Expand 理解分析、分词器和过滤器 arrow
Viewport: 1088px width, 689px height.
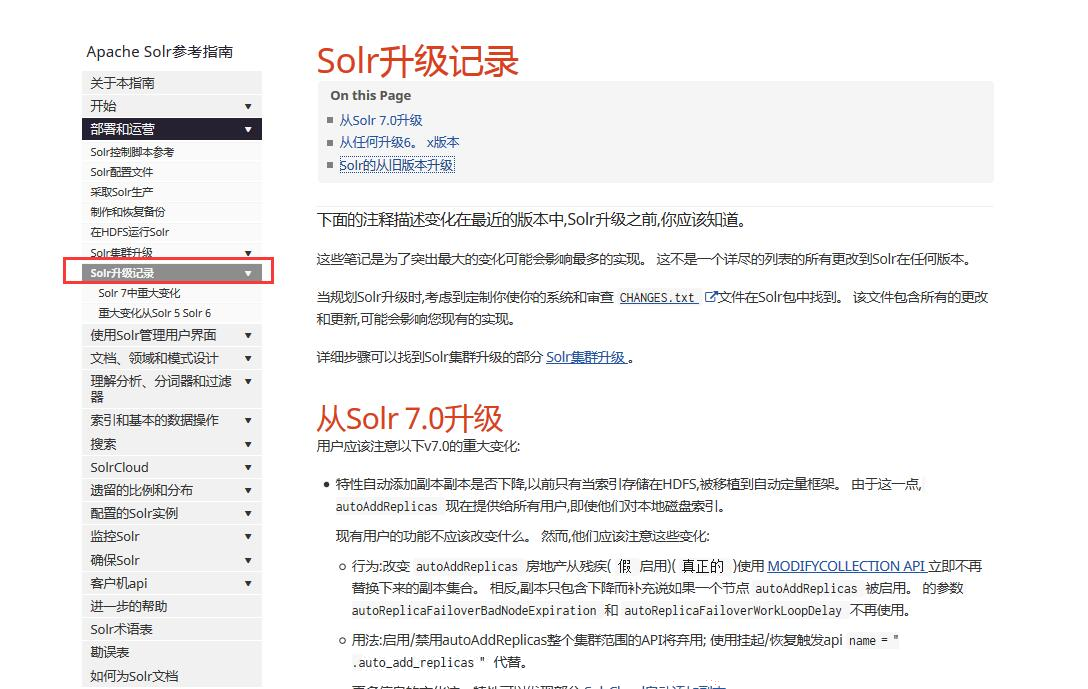[x=248, y=382]
